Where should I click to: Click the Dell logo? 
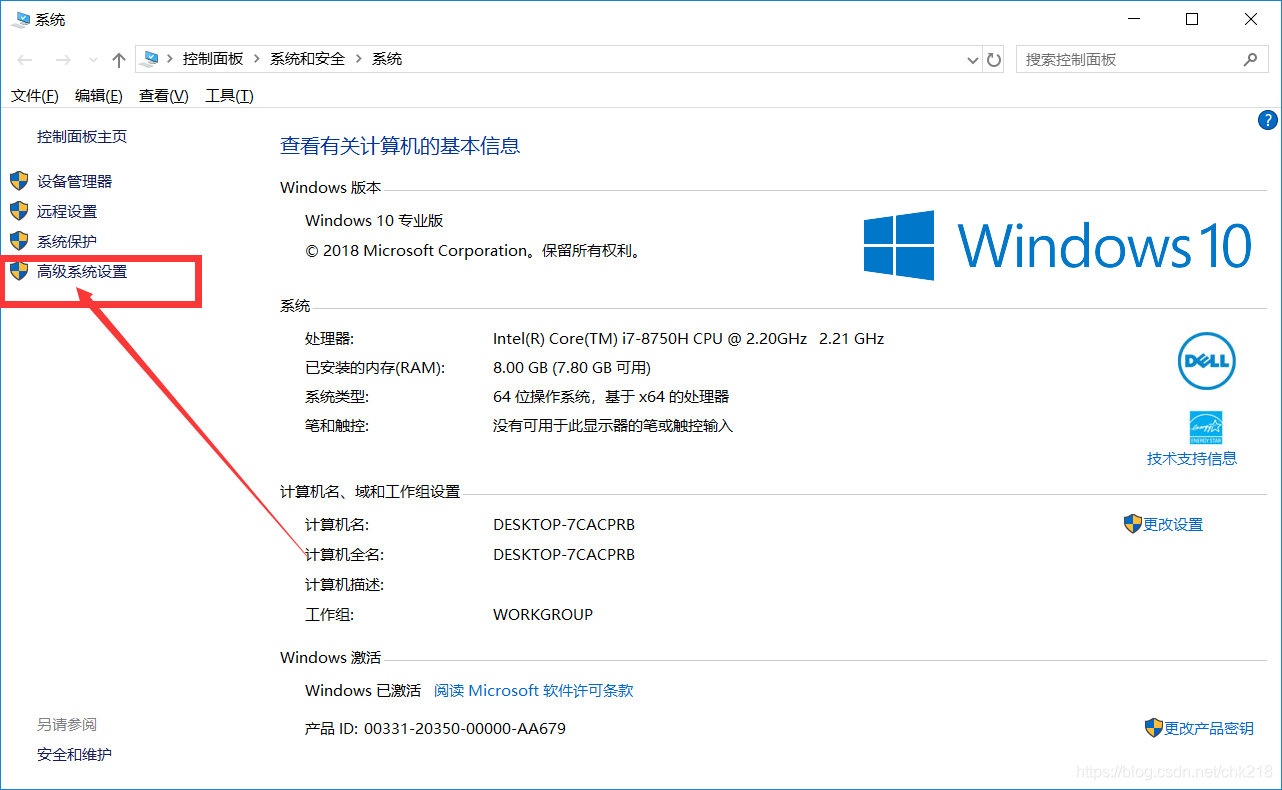click(1207, 361)
